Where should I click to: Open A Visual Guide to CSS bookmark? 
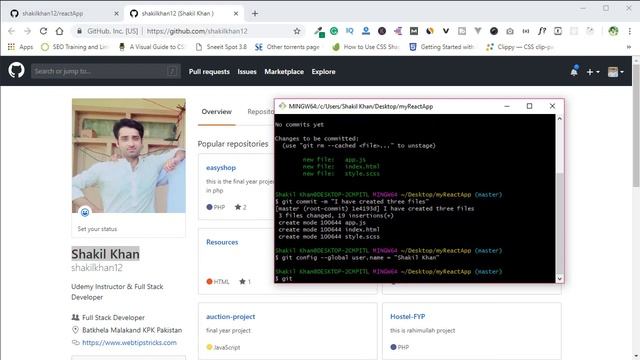152,47
